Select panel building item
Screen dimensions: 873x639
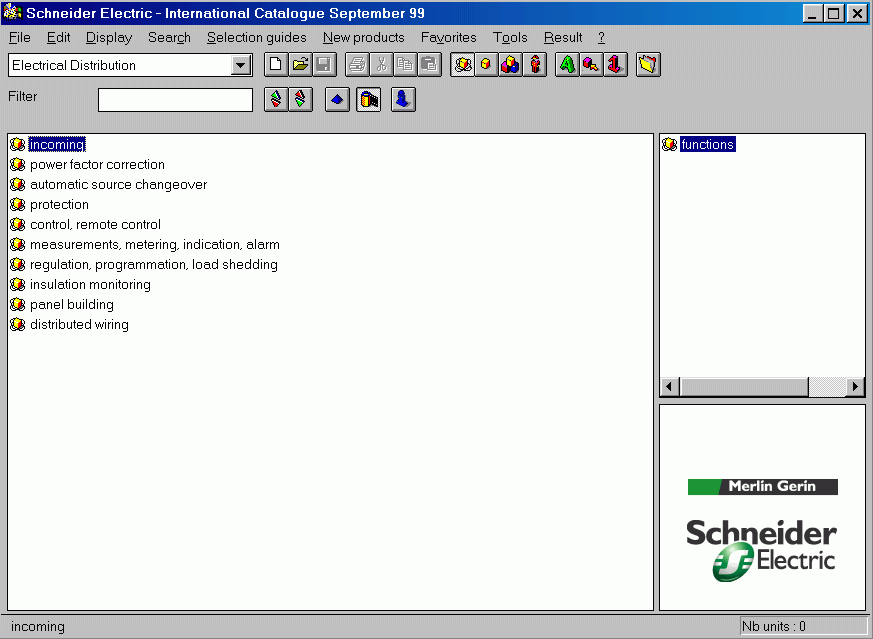72,305
